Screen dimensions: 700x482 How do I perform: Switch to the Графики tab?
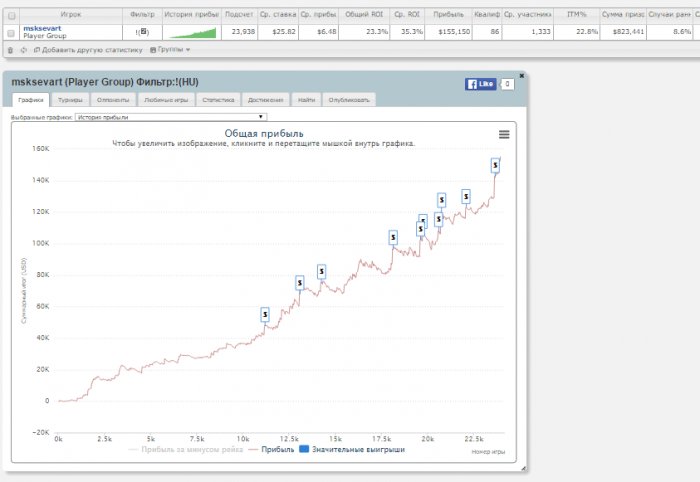click(31, 100)
